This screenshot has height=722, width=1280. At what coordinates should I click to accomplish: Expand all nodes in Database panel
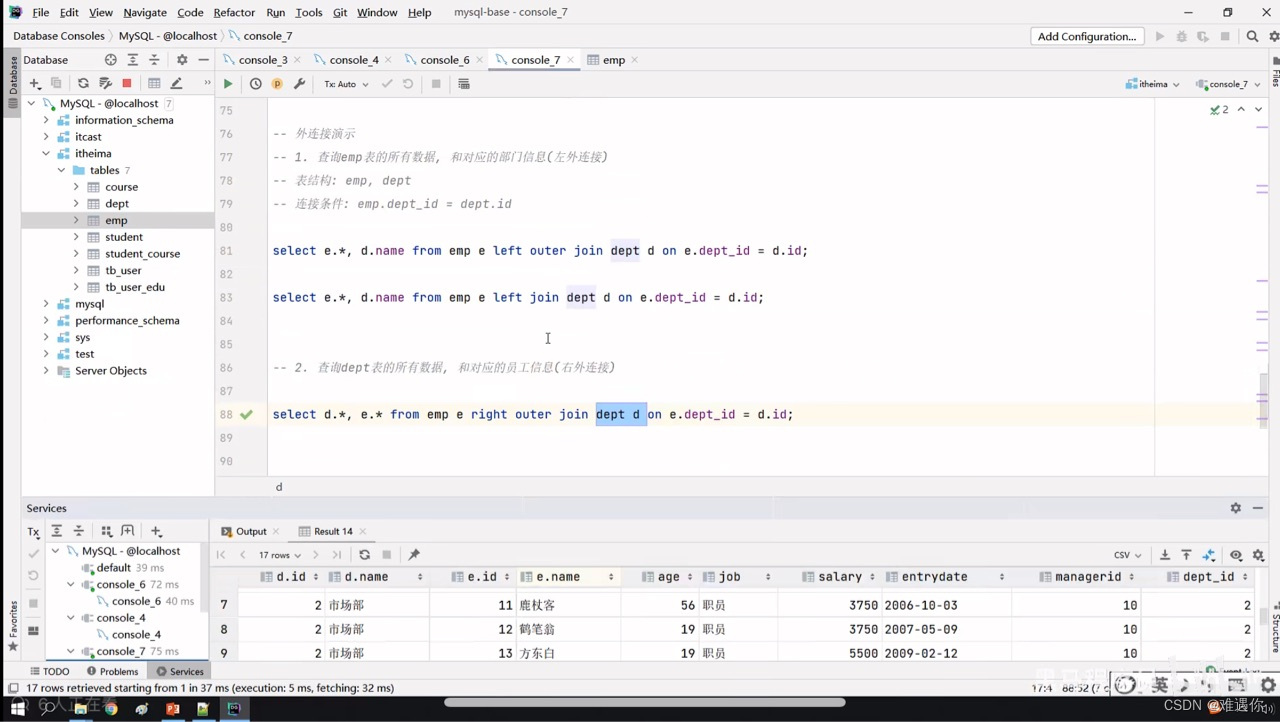(x=132, y=60)
